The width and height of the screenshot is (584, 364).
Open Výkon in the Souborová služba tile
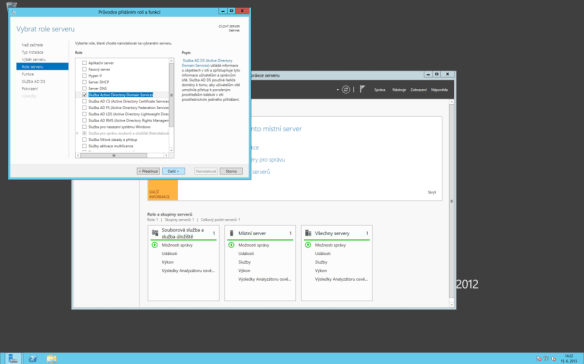point(168,262)
